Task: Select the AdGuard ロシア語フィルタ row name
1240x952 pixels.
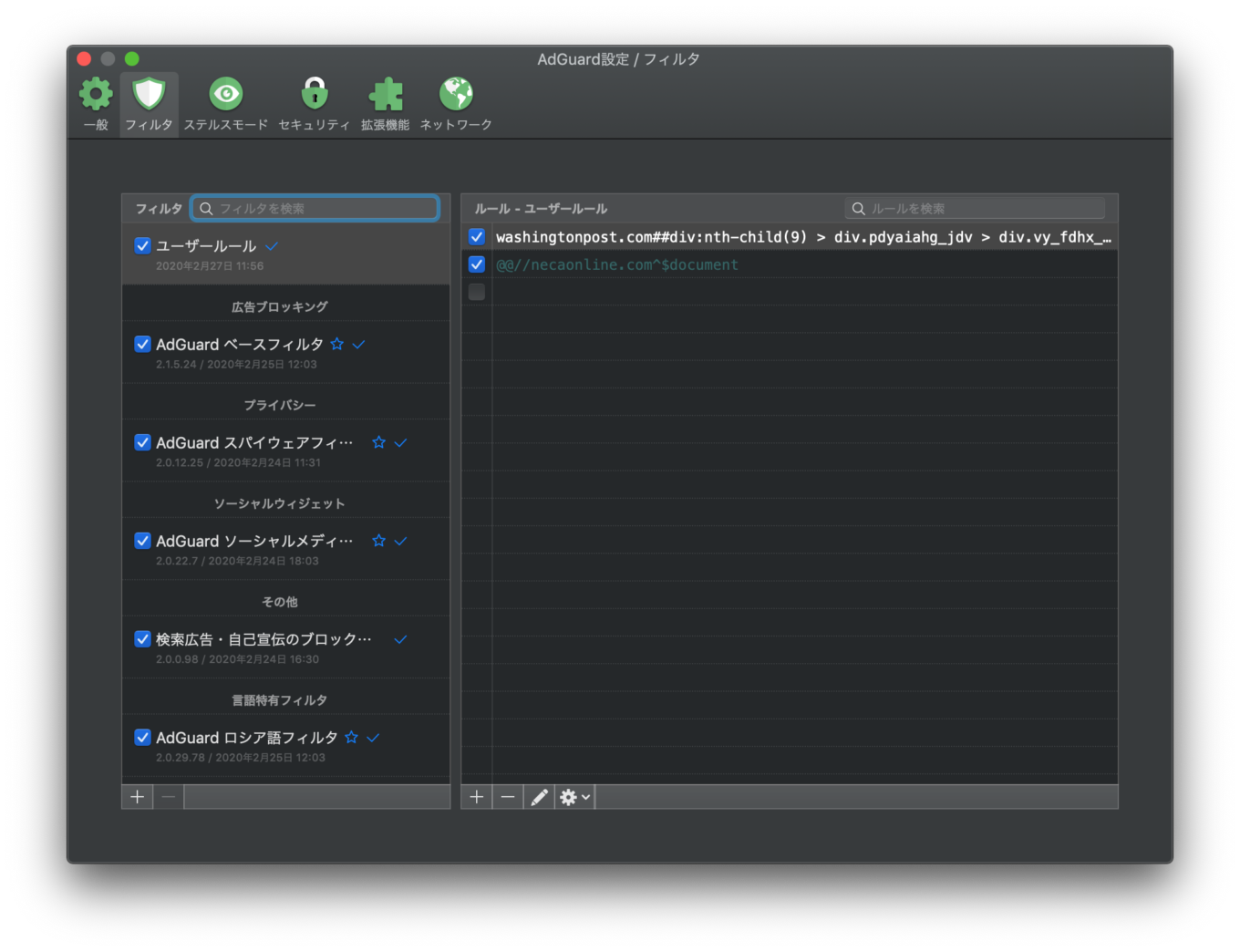Action: coord(247,737)
